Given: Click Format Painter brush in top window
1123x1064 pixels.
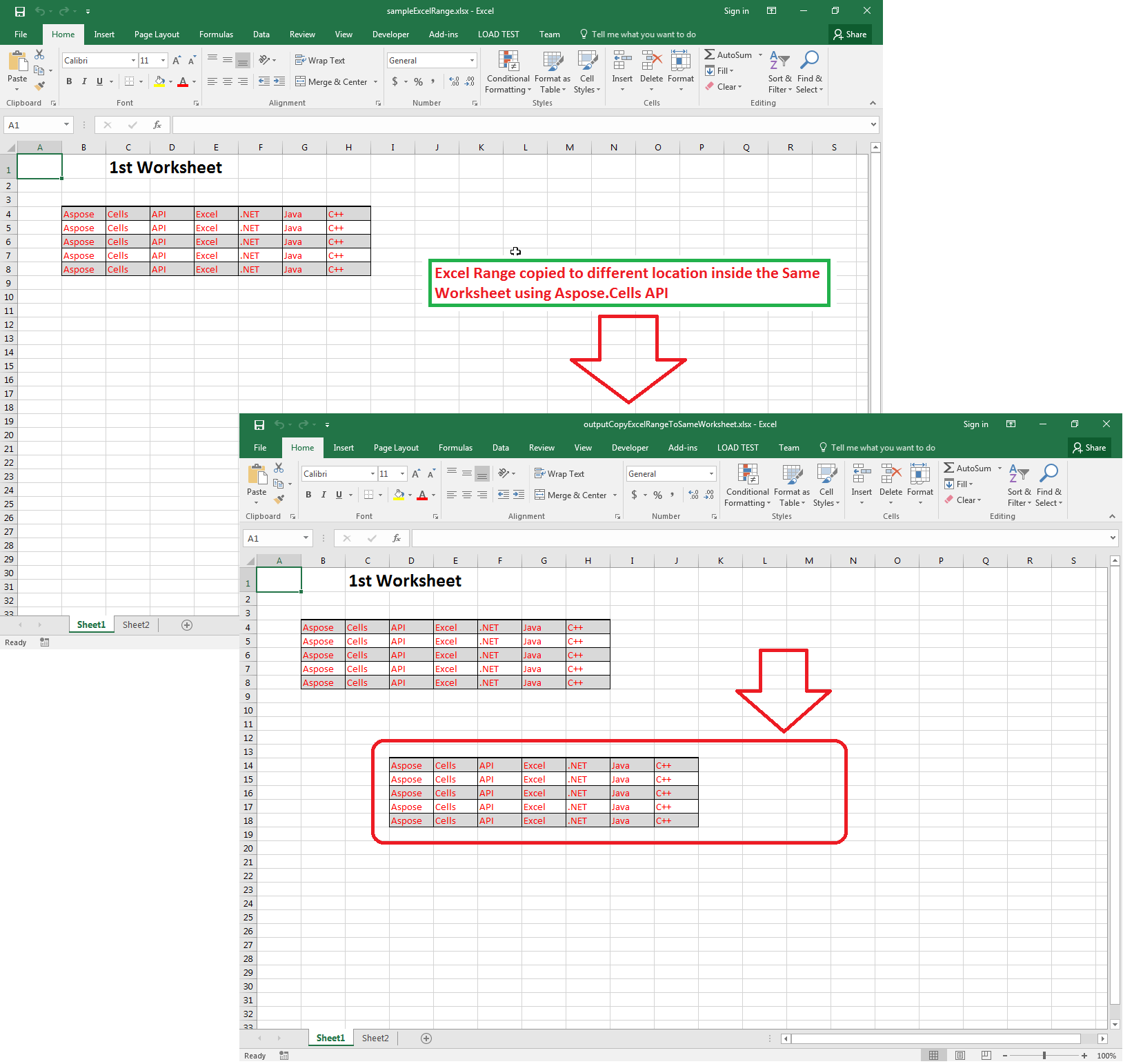Looking at the screenshot, I should tap(39, 86).
